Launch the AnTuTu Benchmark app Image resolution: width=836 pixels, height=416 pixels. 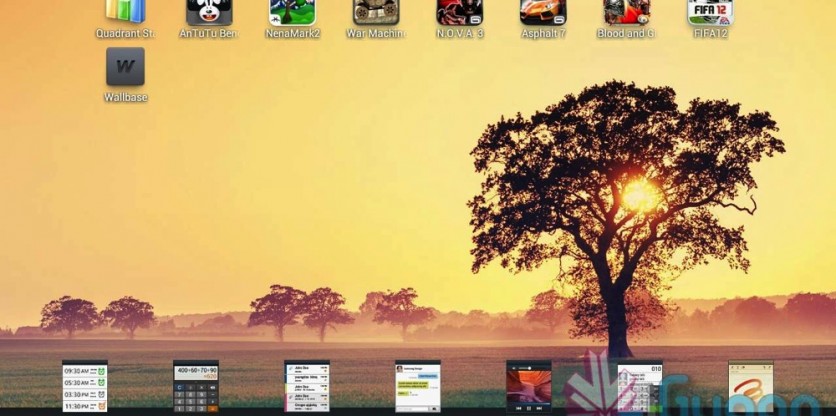(209, 12)
